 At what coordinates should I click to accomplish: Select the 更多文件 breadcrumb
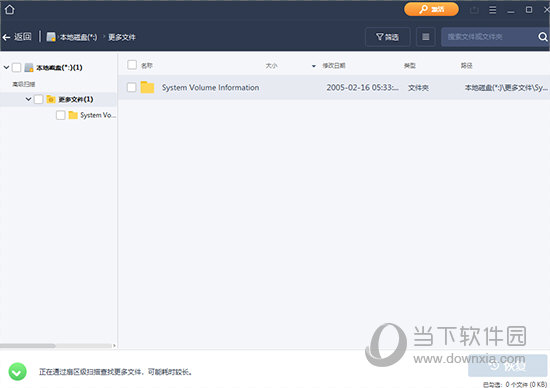[x=122, y=37]
